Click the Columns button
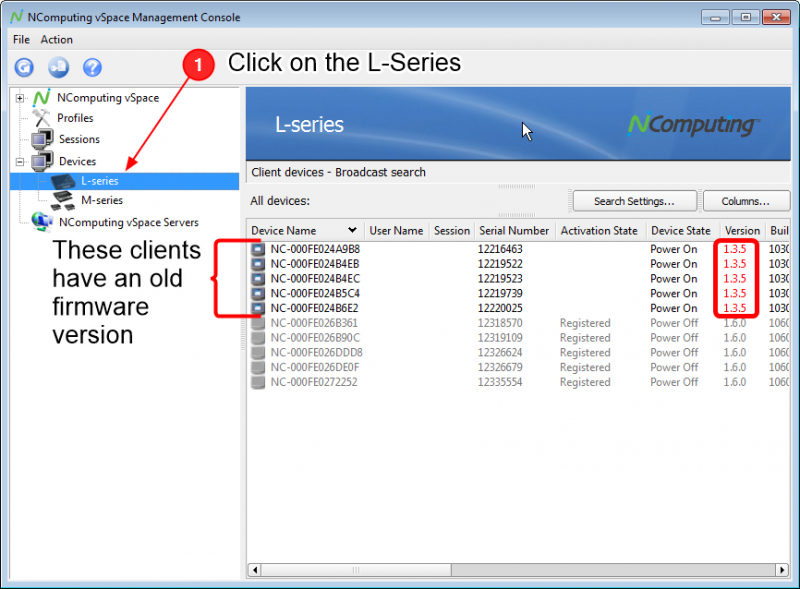This screenshot has height=589, width=800. [746, 201]
